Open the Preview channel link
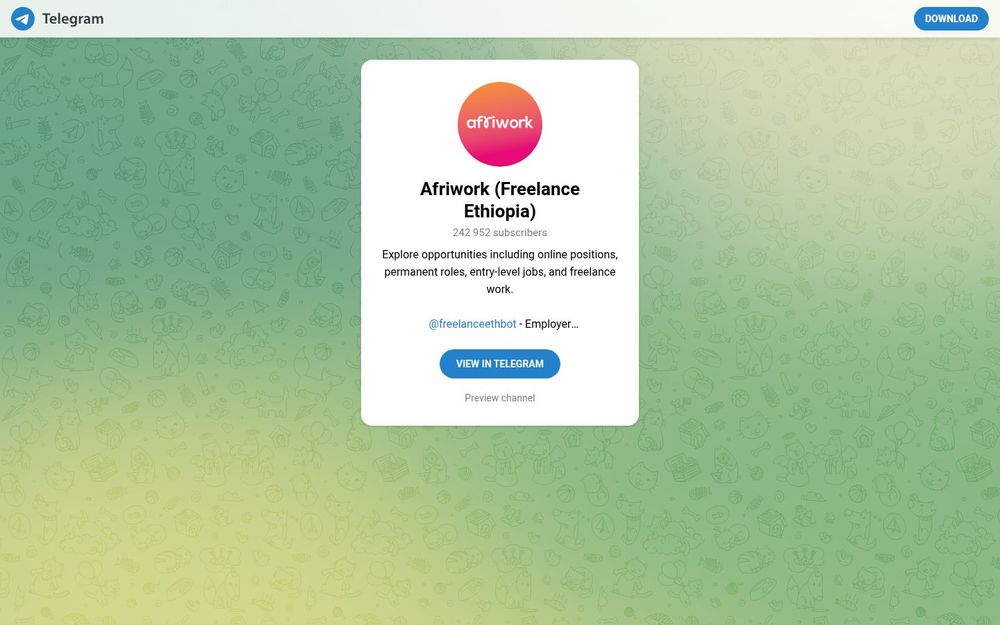This screenshot has height=625, width=1000. [499, 398]
